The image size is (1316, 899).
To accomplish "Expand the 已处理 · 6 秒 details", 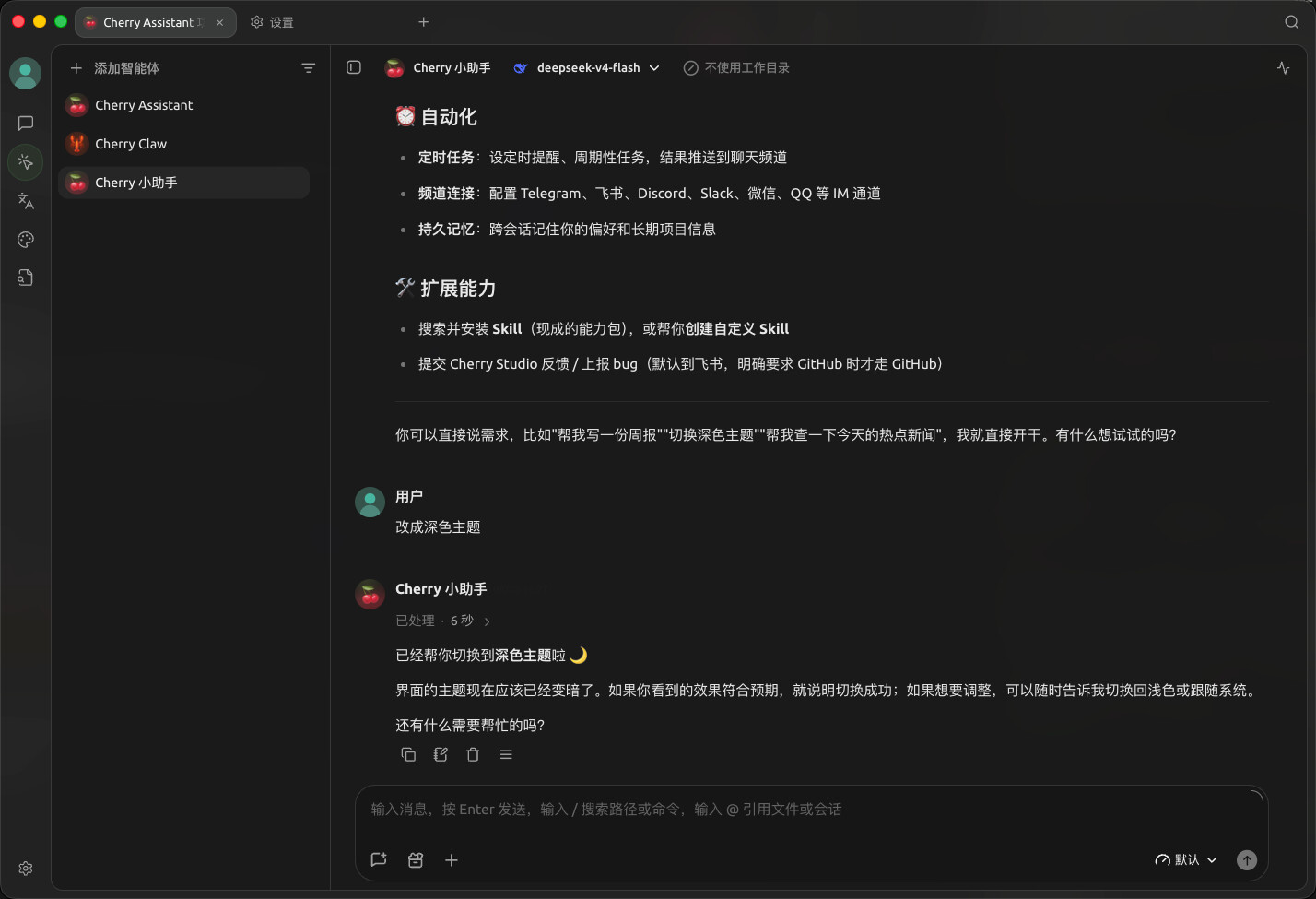I will [443, 621].
